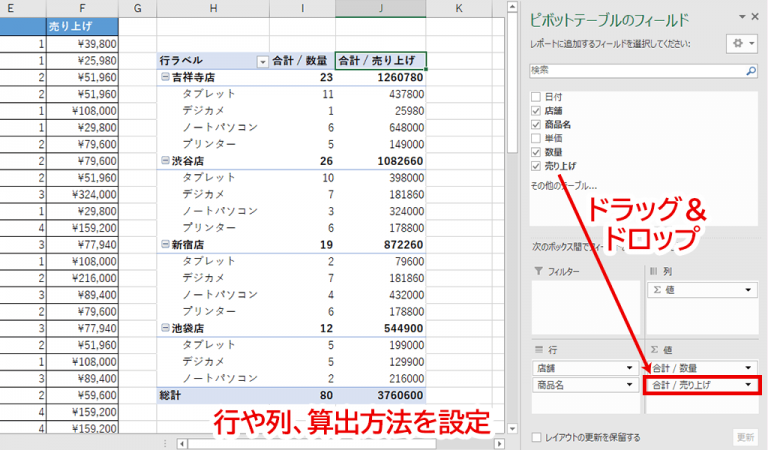Open the task pane options arrow
Screen dimensions: 768x450
[x=743, y=17]
